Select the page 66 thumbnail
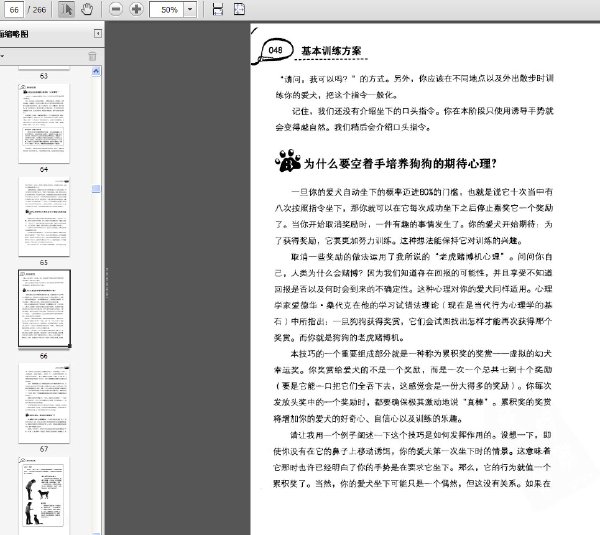This screenshot has height=535, width=600. [44, 309]
